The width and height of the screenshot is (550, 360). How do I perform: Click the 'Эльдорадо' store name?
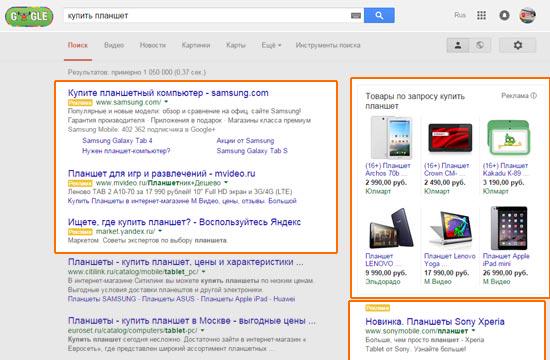[x=383, y=281]
